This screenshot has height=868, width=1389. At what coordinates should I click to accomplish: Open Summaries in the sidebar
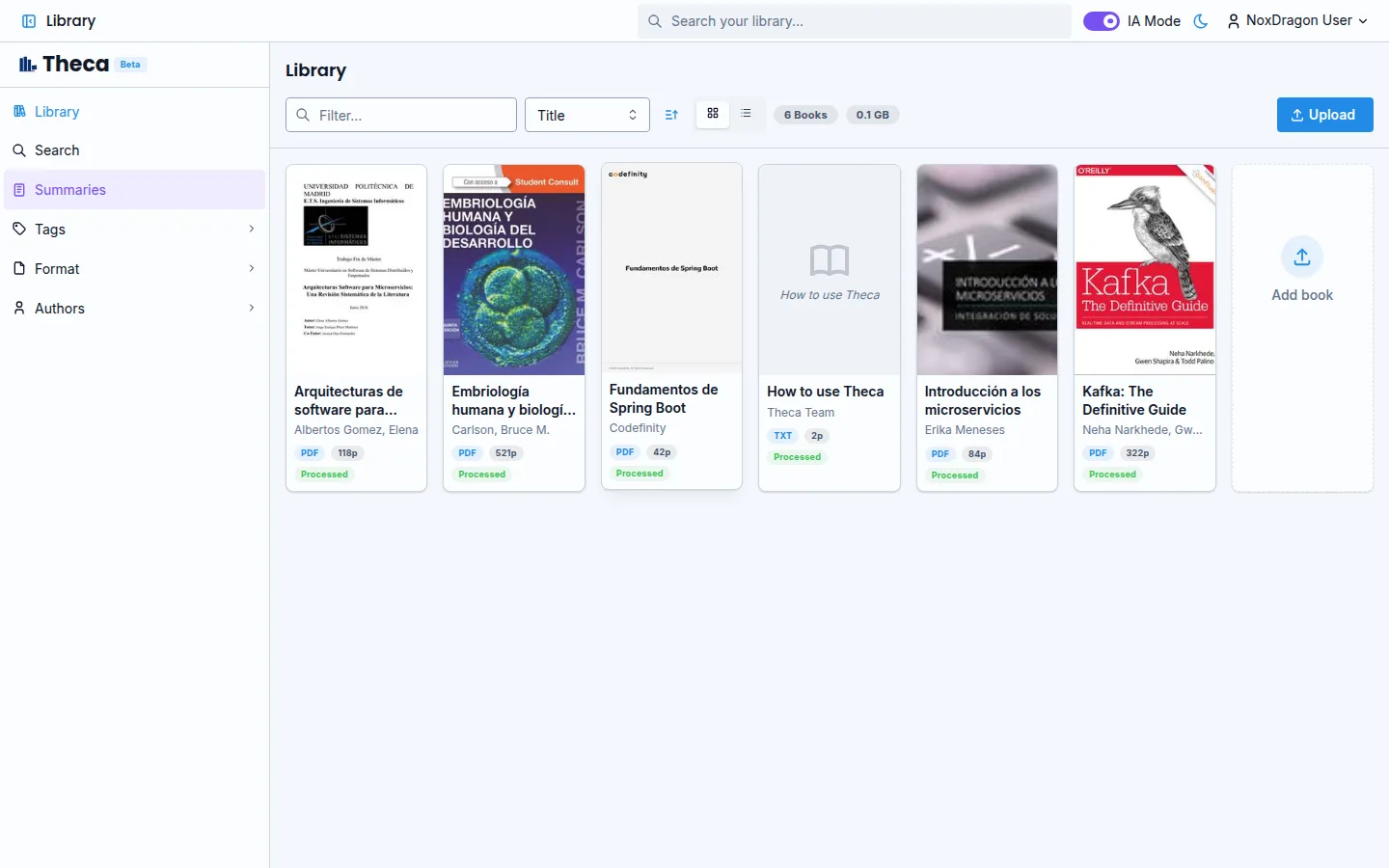(135, 190)
